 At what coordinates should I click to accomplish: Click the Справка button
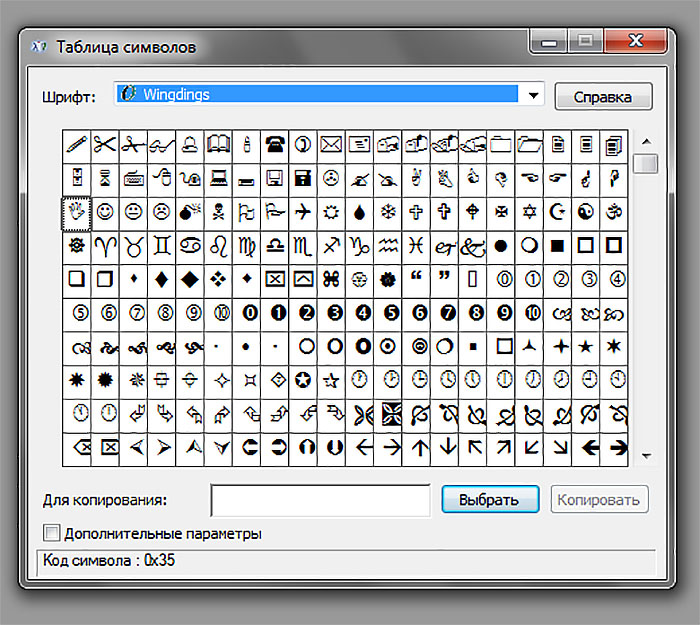603,96
